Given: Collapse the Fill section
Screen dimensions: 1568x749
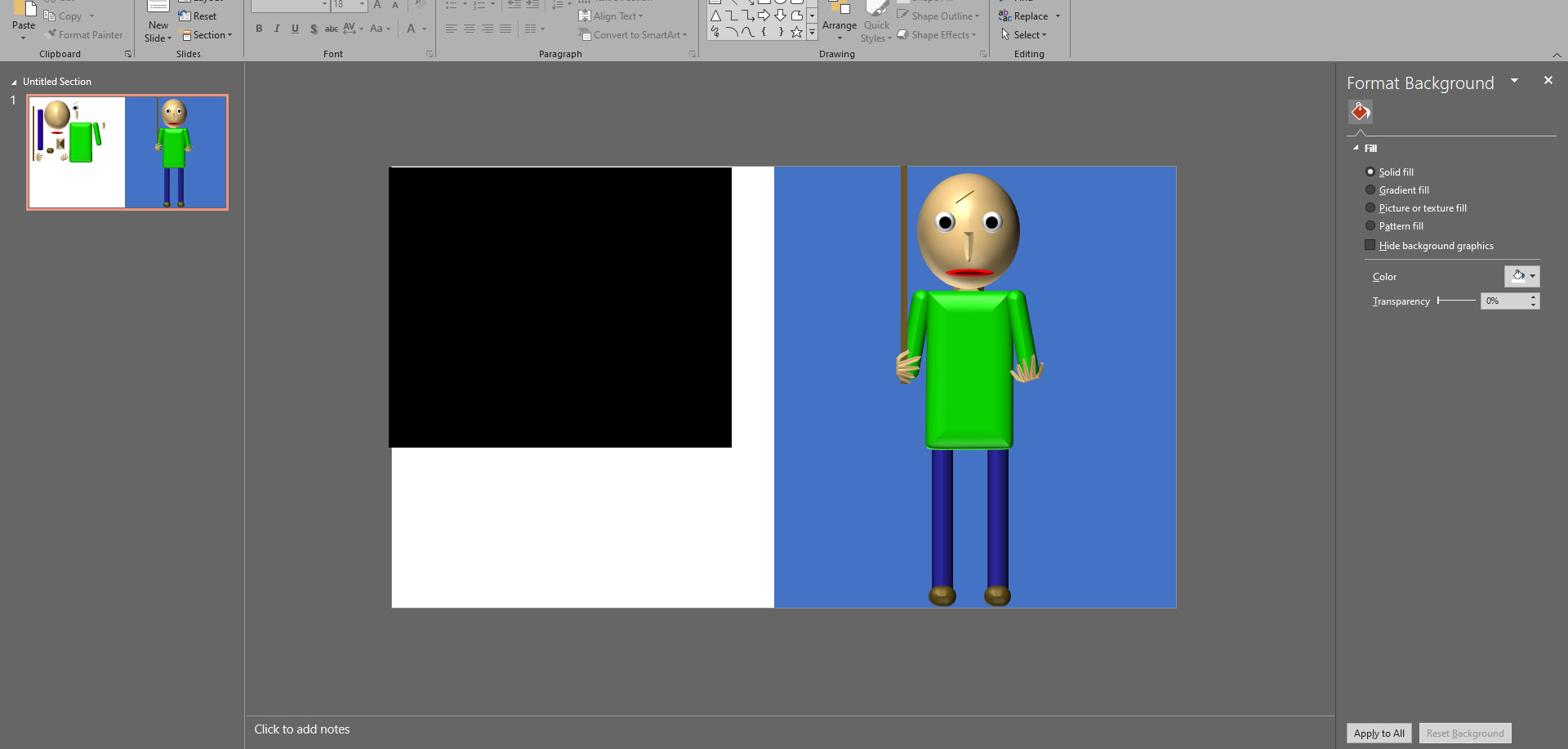Looking at the screenshot, I should 1356,148.
